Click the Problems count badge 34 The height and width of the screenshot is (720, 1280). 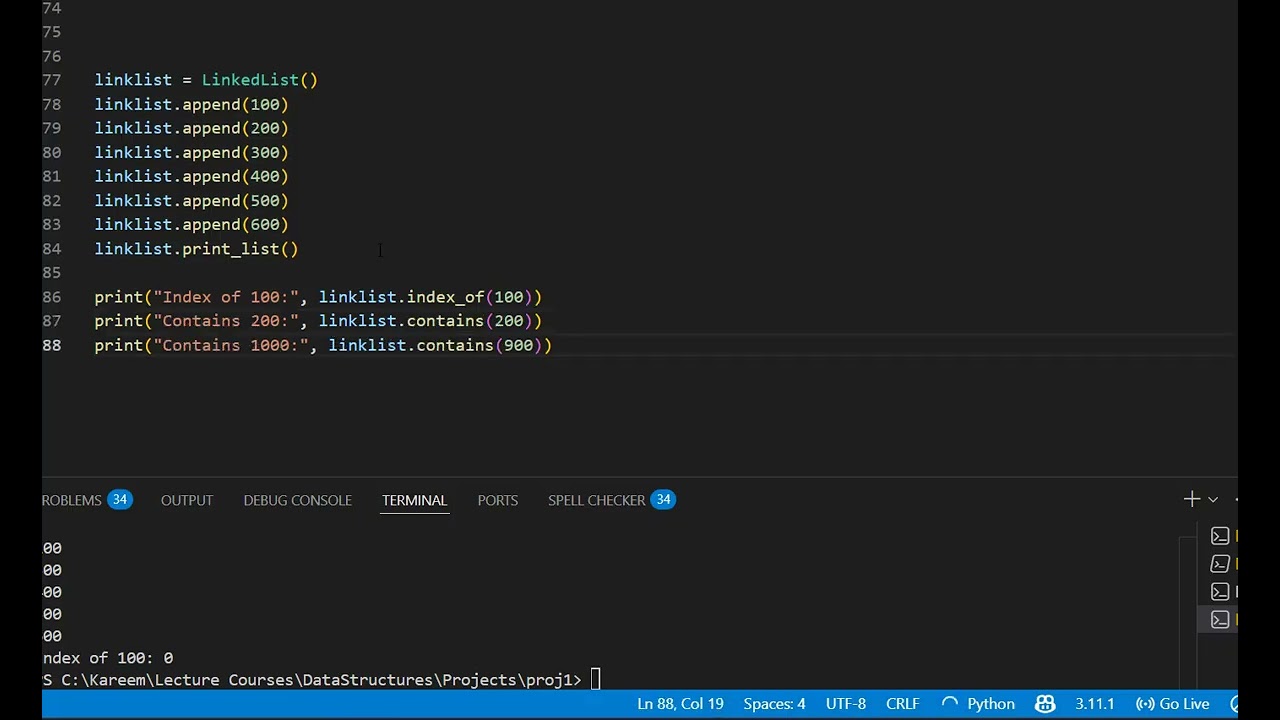(x=120, y=499)
